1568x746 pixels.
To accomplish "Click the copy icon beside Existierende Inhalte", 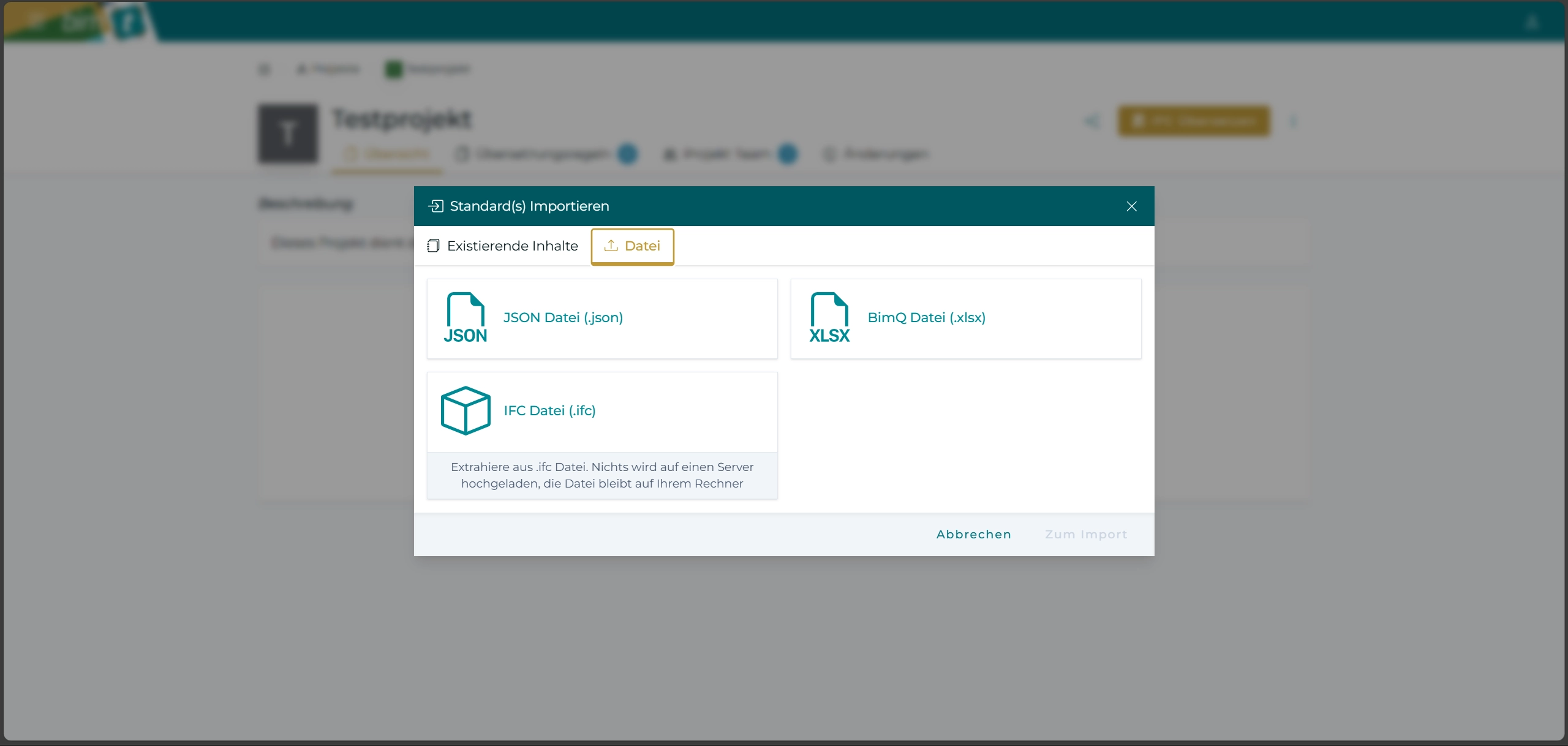I will pos(433,246).
